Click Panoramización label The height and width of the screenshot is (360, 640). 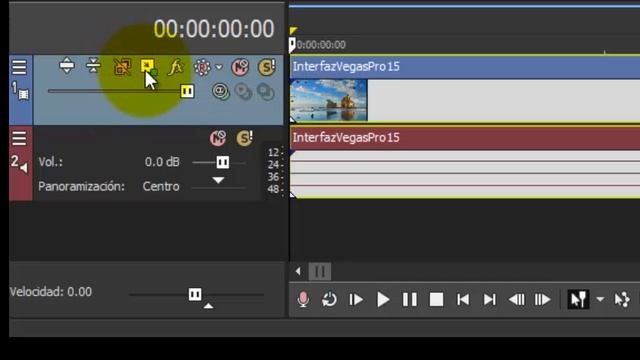point(81,187)
